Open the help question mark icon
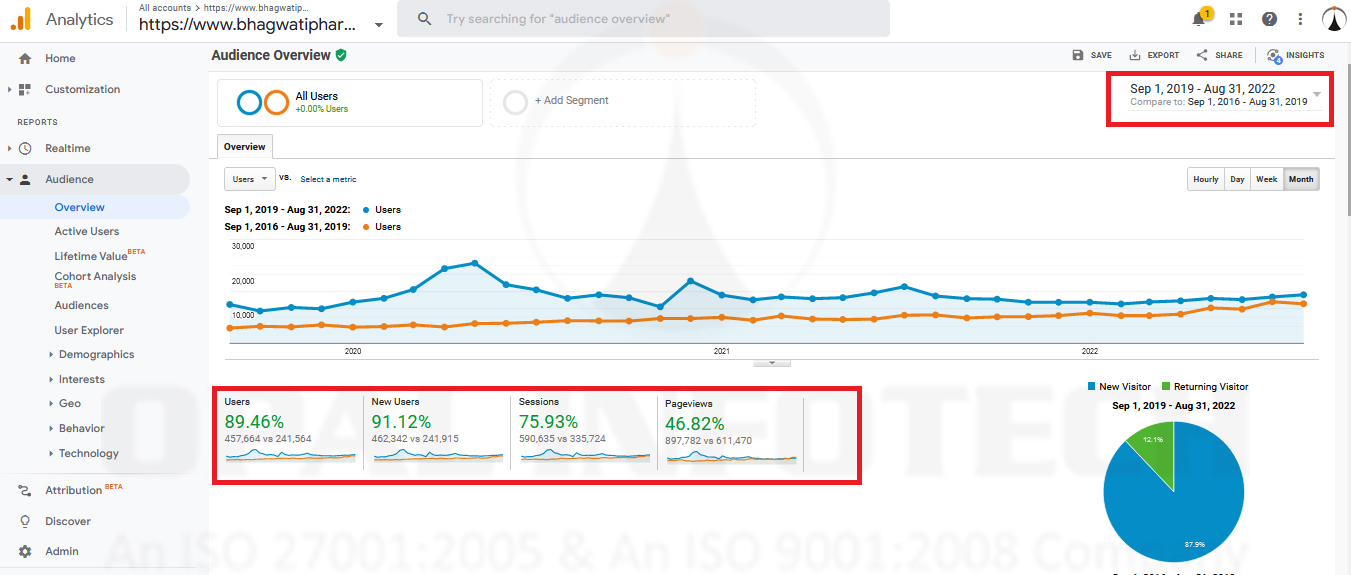This screenshot has height=575, width=1351. 1269,19
